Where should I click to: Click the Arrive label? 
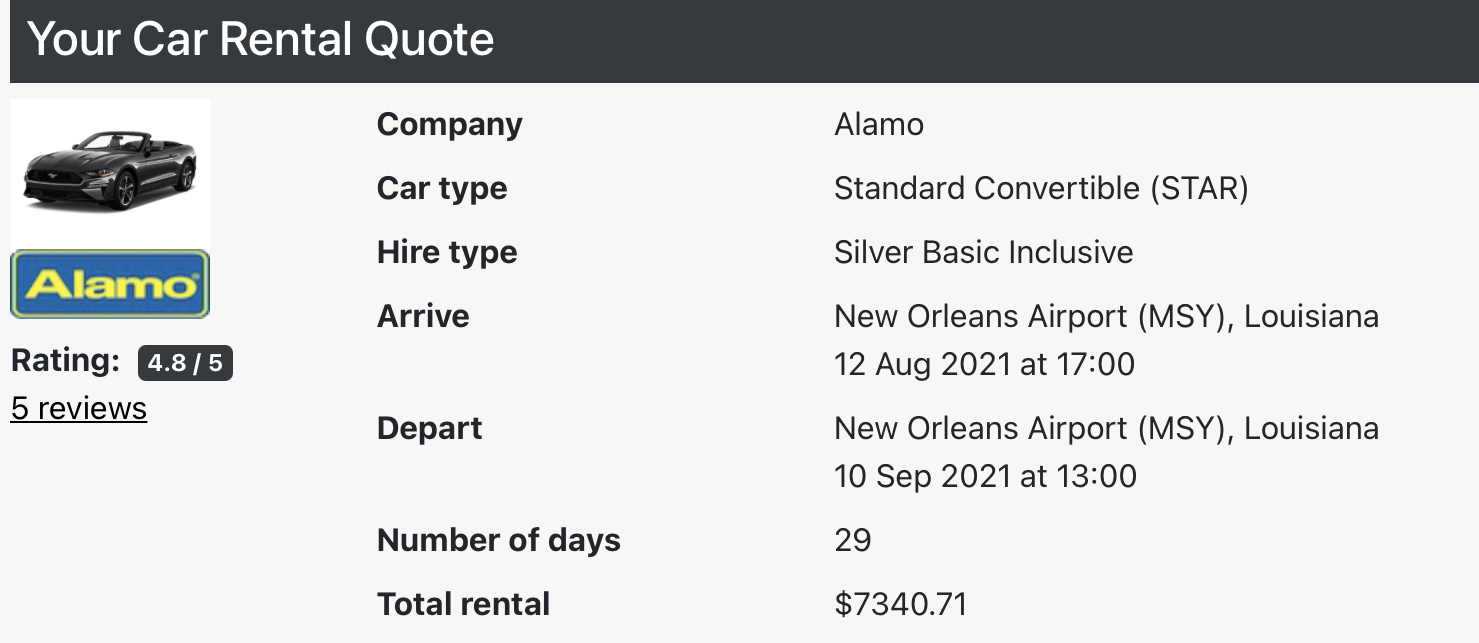click(x=422, y=316)
